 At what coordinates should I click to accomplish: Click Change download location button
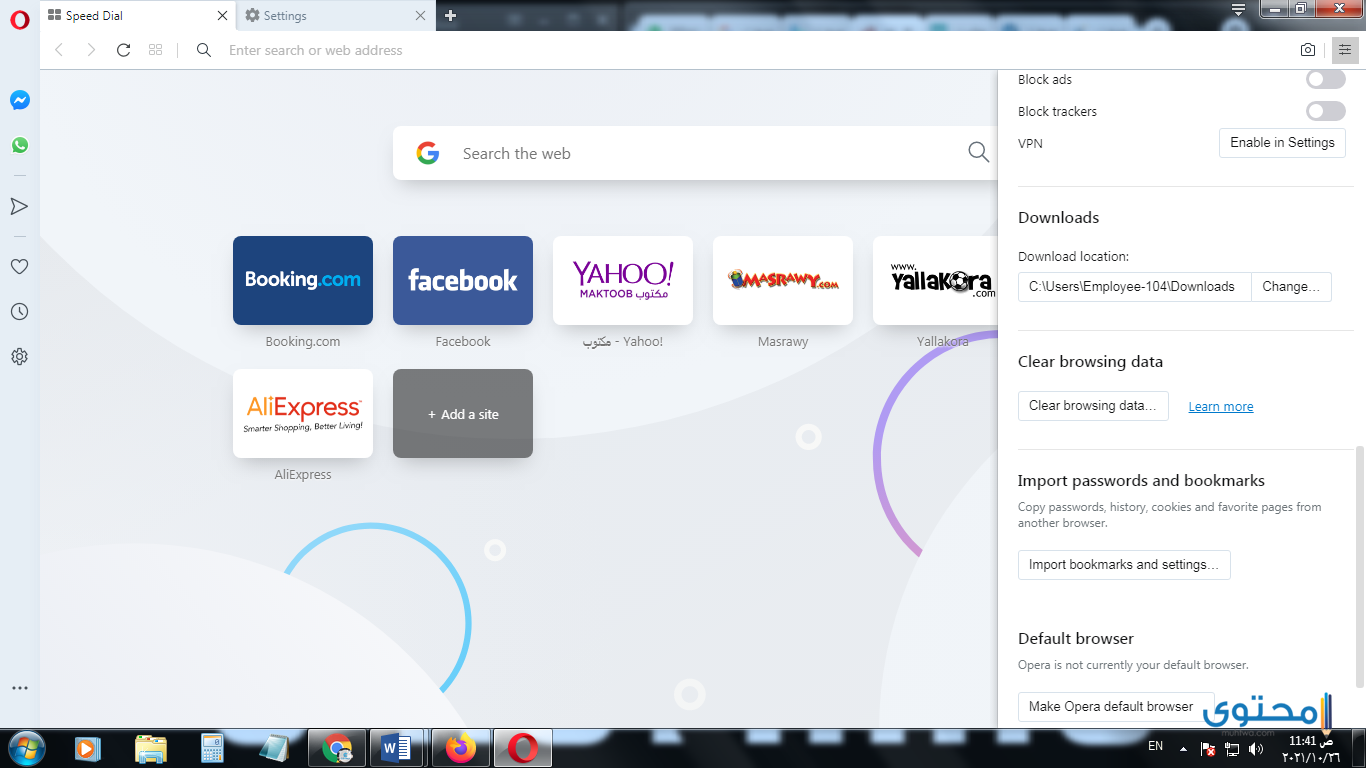pos(1291,286)
